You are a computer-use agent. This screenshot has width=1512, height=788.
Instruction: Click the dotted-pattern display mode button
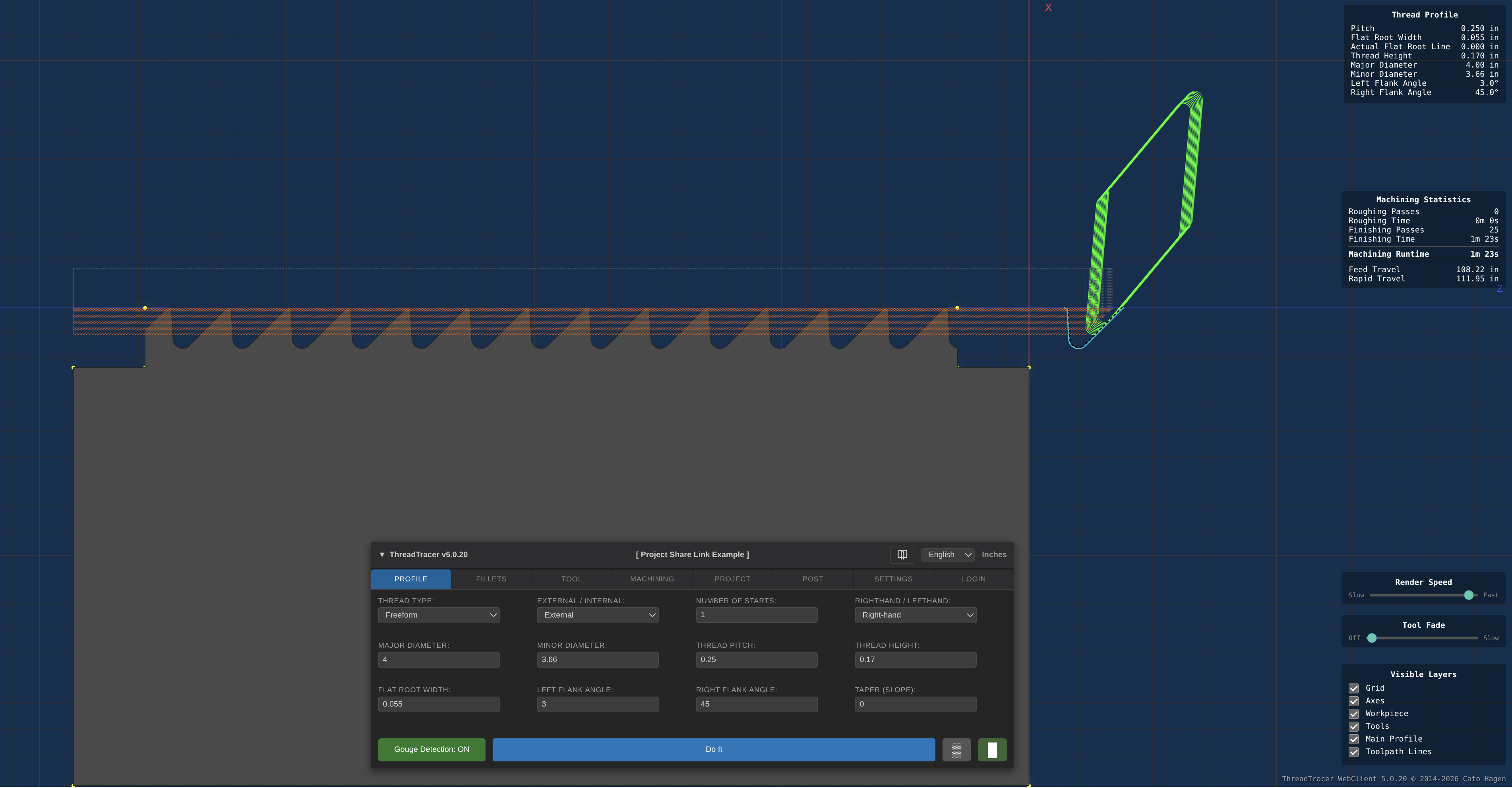point(956,749)
